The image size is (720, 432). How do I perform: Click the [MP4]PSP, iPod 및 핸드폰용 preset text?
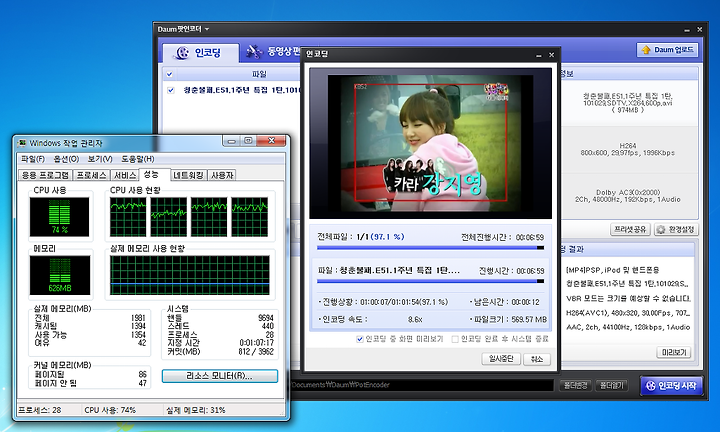pyautogui.click(x=612, y=270)
